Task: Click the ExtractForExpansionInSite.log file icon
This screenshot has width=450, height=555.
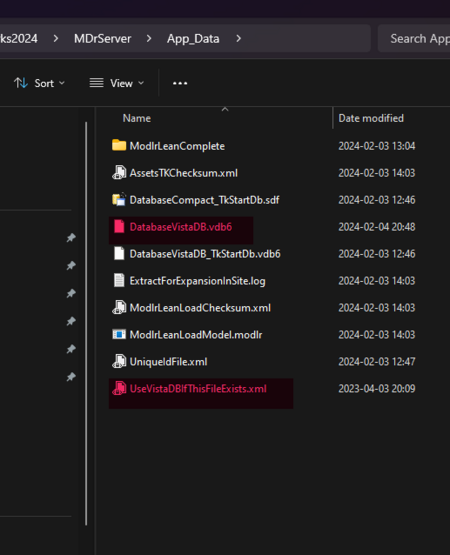Action: [x=119, y=281]
